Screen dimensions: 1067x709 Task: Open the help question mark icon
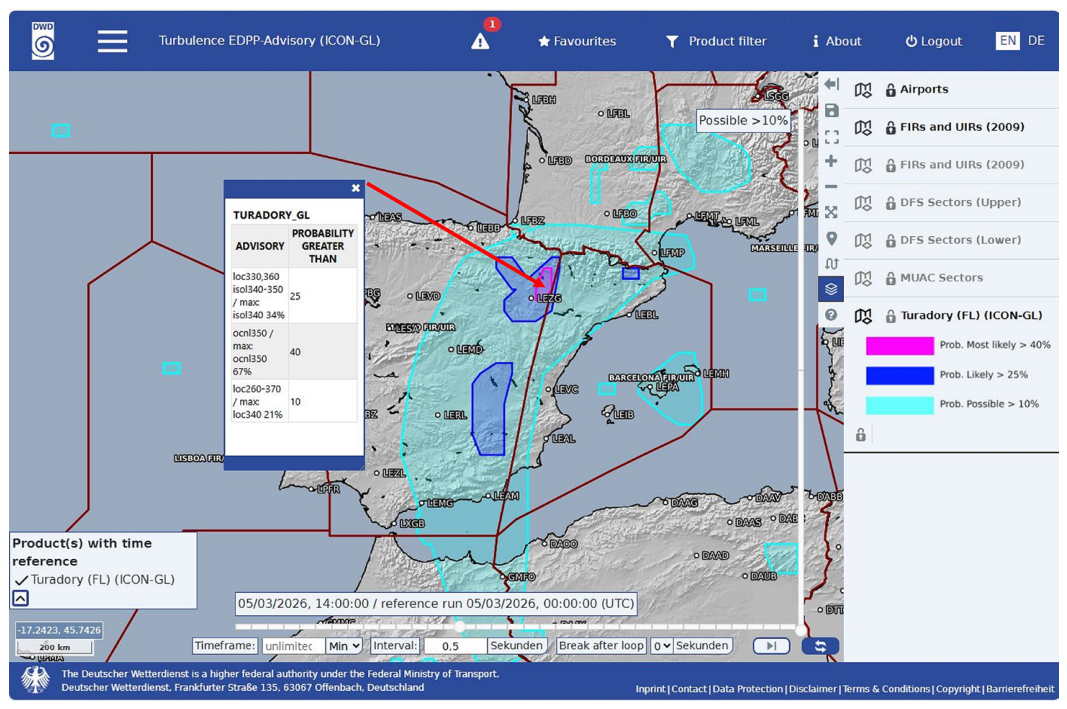(831, 315)
